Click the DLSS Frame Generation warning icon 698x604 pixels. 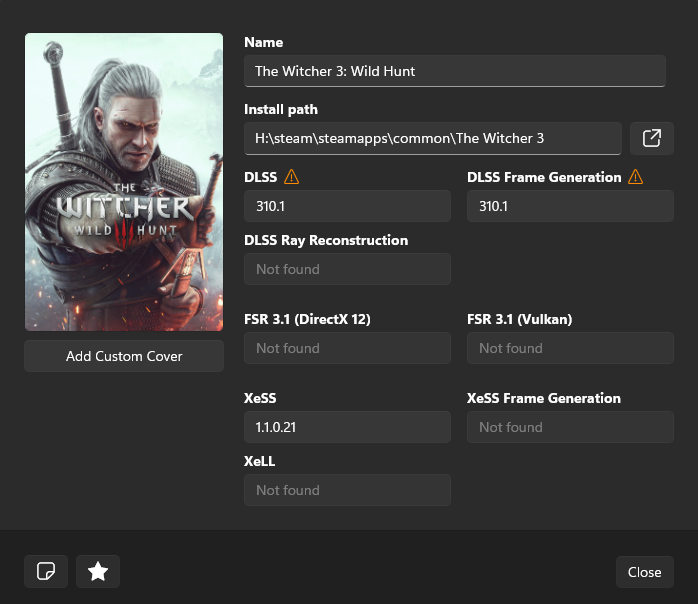(635, 177)
